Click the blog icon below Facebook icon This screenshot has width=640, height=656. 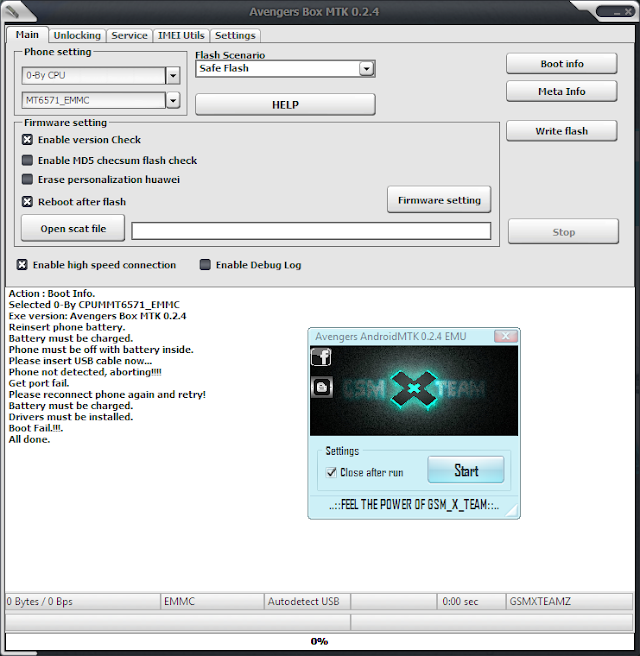(x=322, y=387)
